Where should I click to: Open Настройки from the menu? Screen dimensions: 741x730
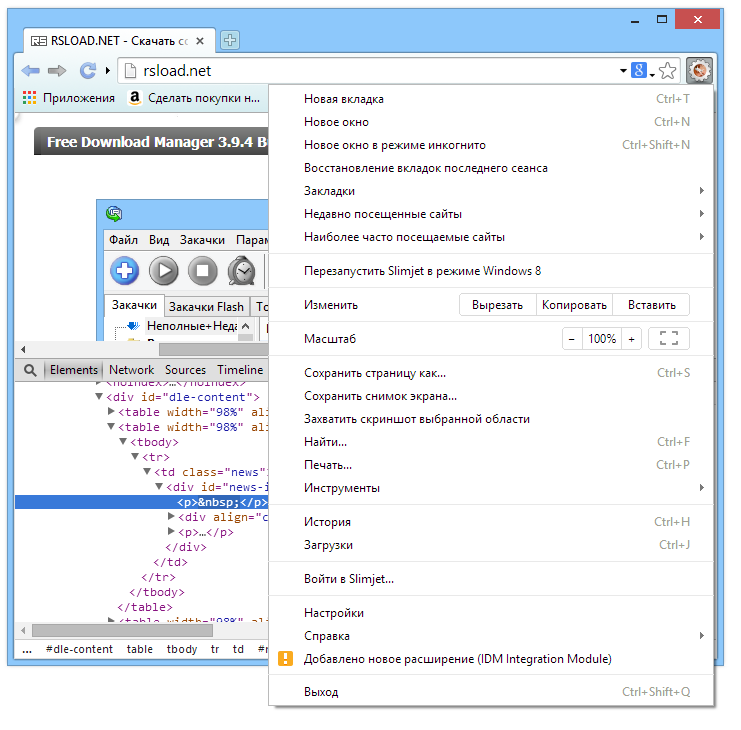point(491,613)
